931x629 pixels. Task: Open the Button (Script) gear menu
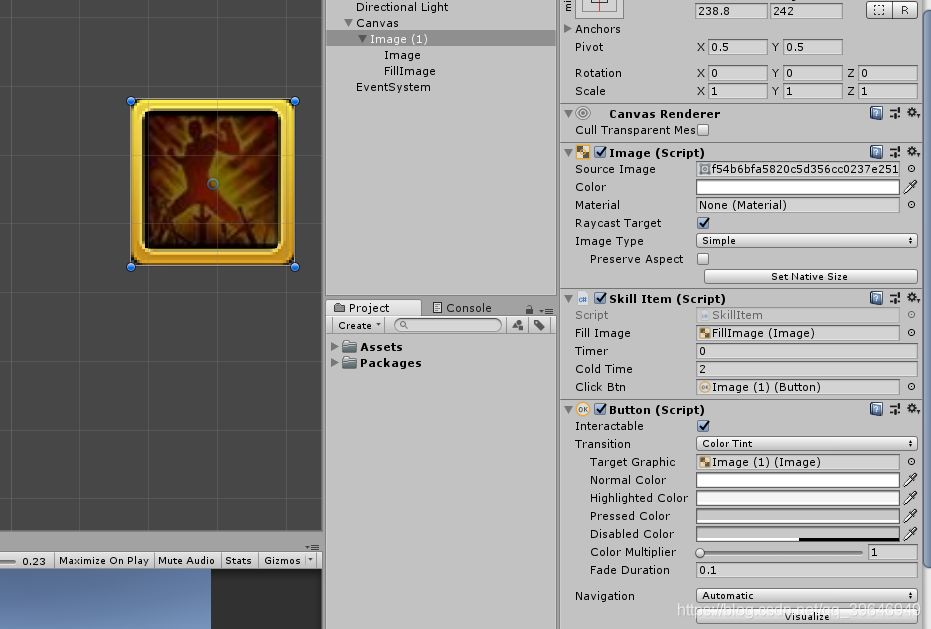913,409
